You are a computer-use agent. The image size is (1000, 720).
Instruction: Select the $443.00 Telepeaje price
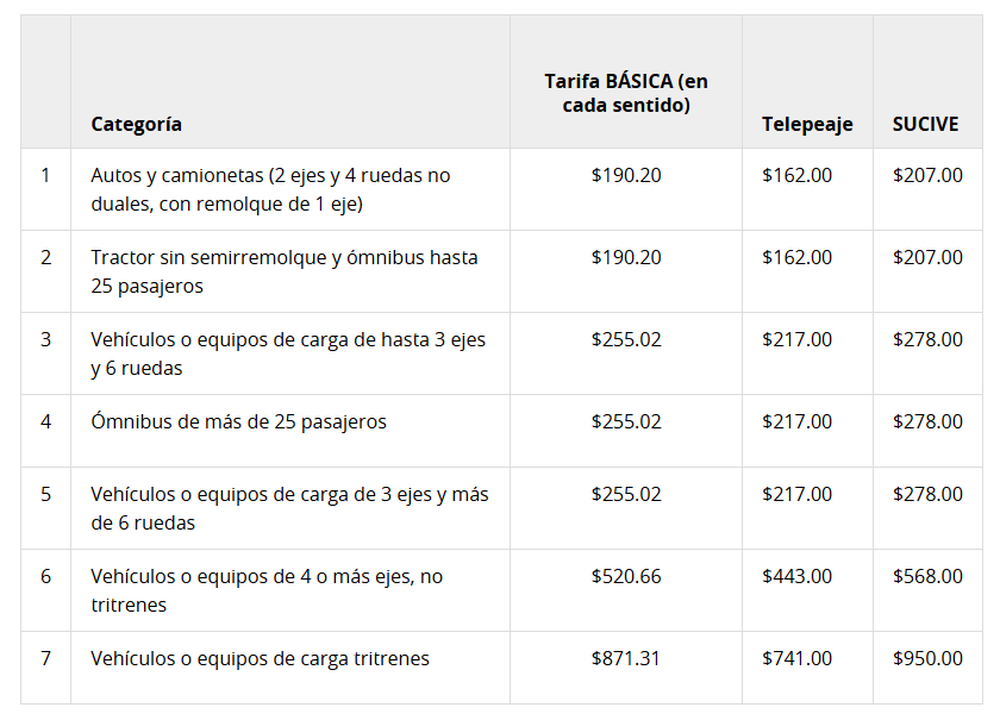click(797, 577)
